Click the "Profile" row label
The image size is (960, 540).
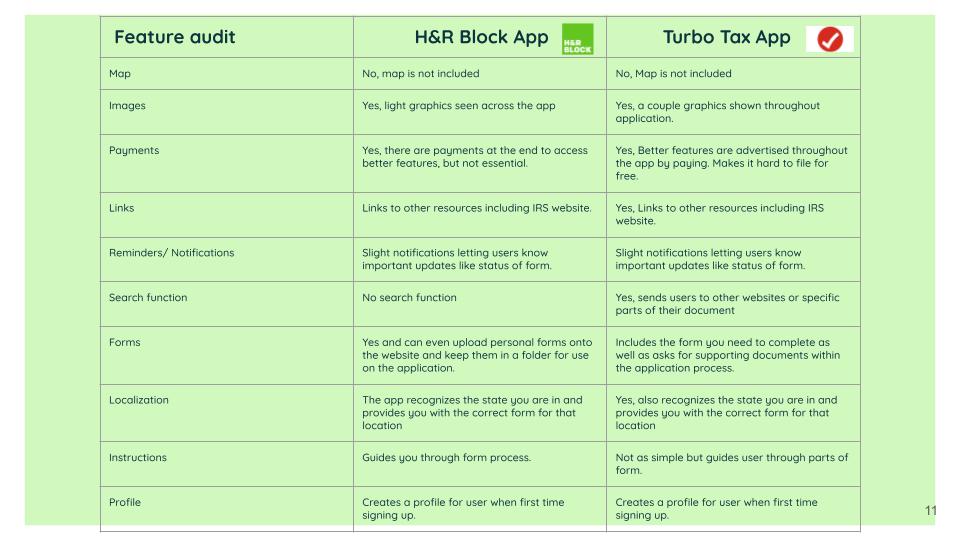125,503
